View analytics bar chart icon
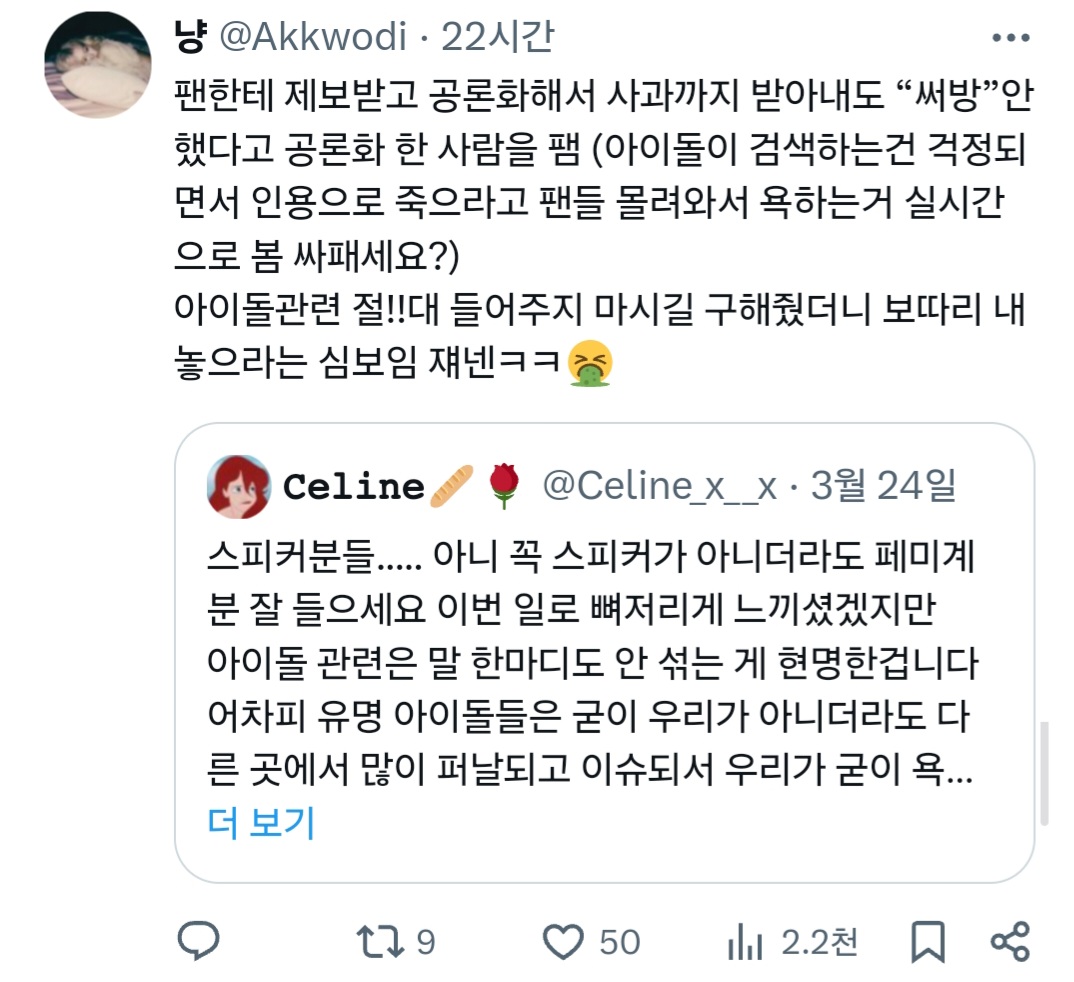 tap(745, 942)
